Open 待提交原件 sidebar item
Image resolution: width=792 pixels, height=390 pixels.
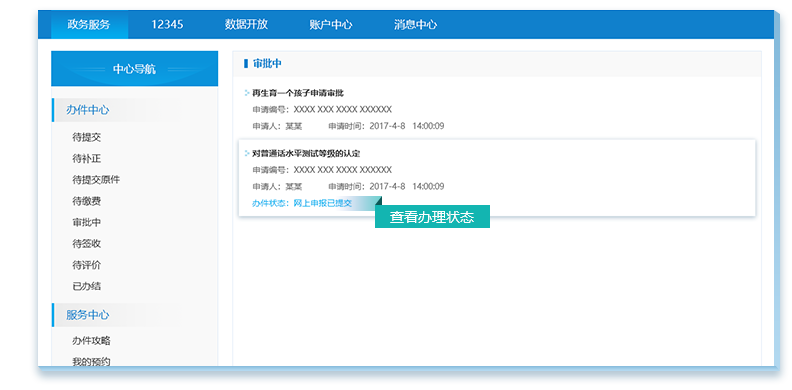coord(96,180)
